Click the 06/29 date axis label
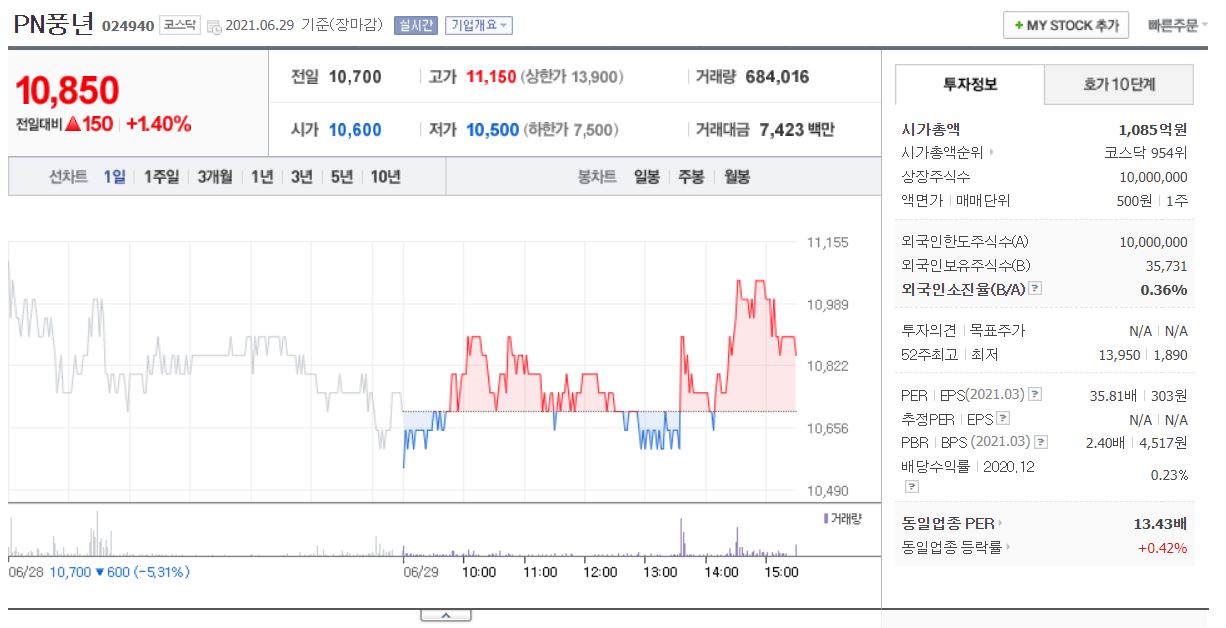This screenshot has width=1226, height=628. coord(420,572)
